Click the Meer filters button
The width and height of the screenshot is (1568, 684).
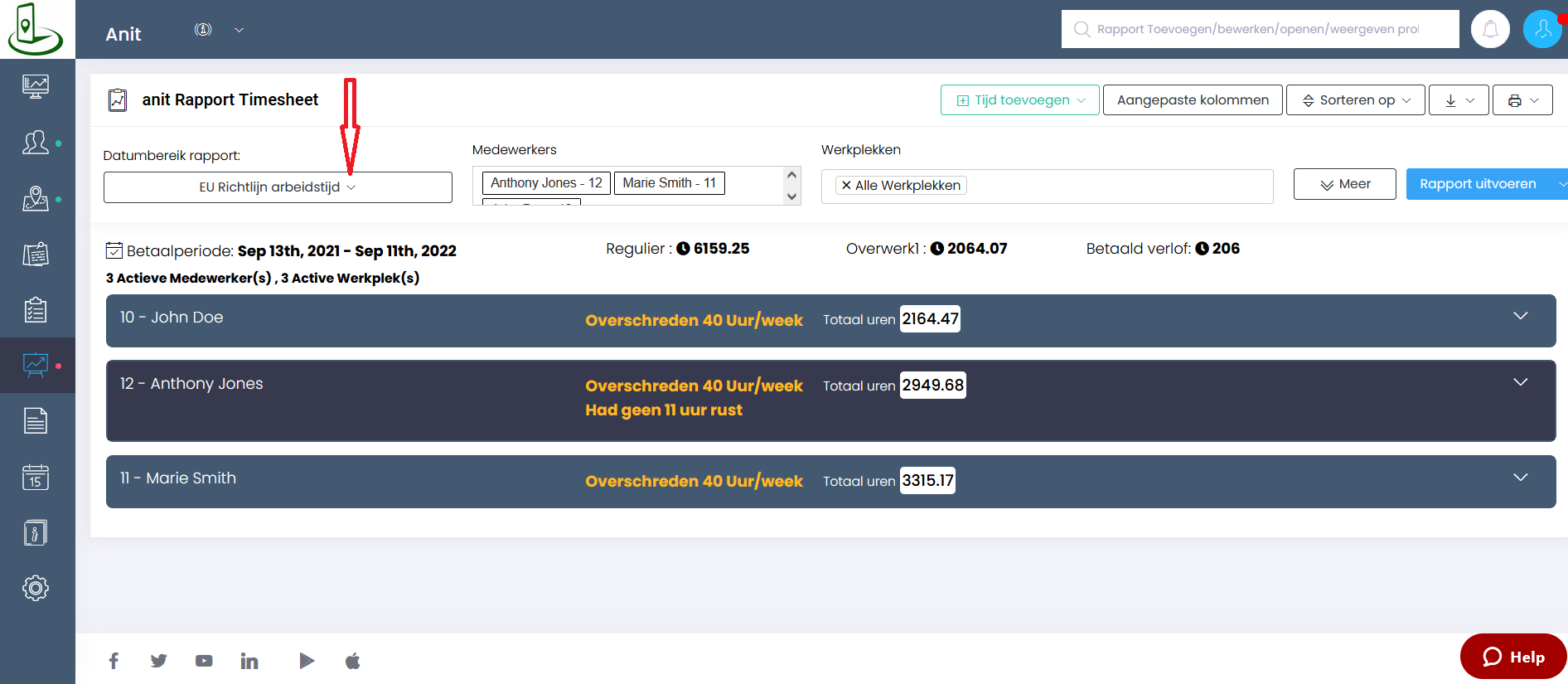coord(1344,184)
